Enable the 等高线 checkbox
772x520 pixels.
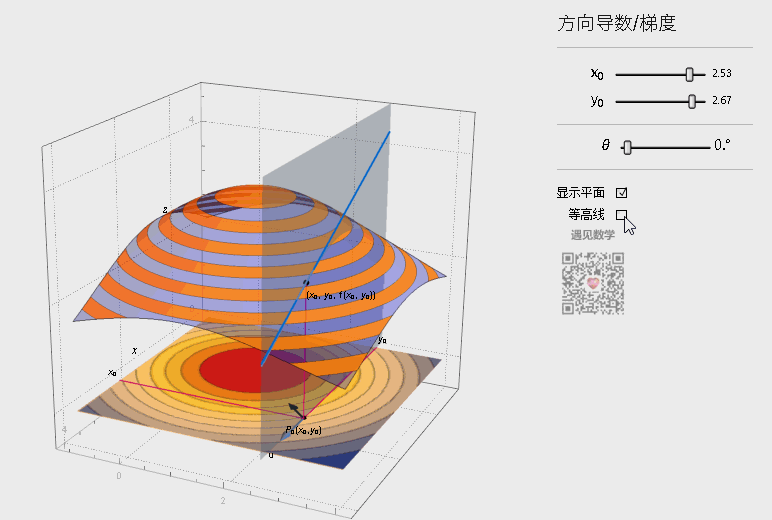(621, 215)
